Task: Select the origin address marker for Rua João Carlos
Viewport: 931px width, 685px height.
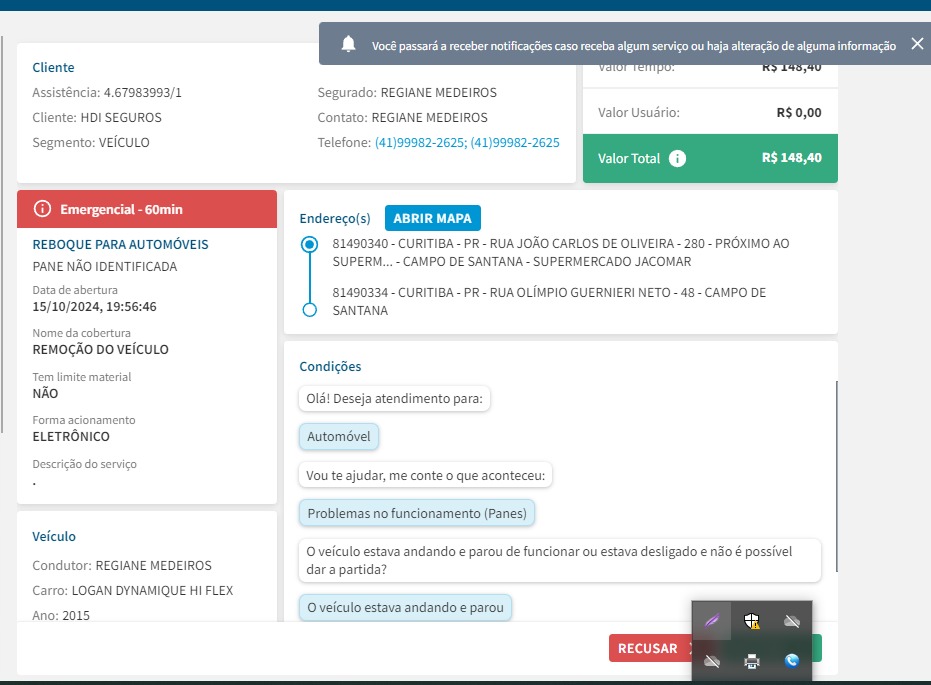Action: click(309, 245)
